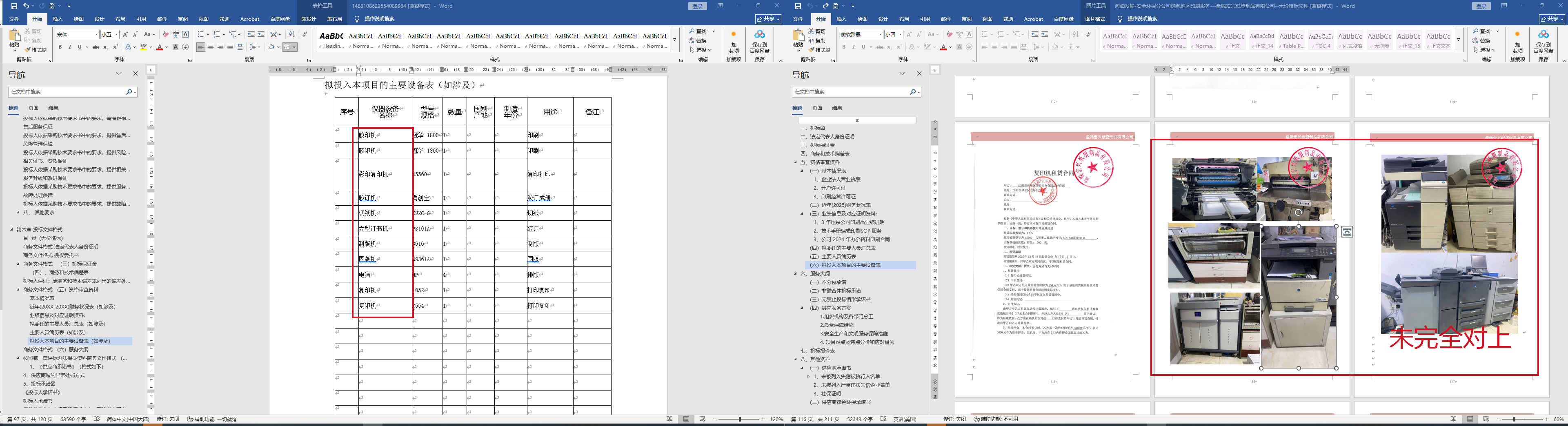Image resolution: width=1568 pixels, height=426 pixels.
Task: Collapse 第六章 投标文件格式 heading in left navigation
Action: coord(12,229)
